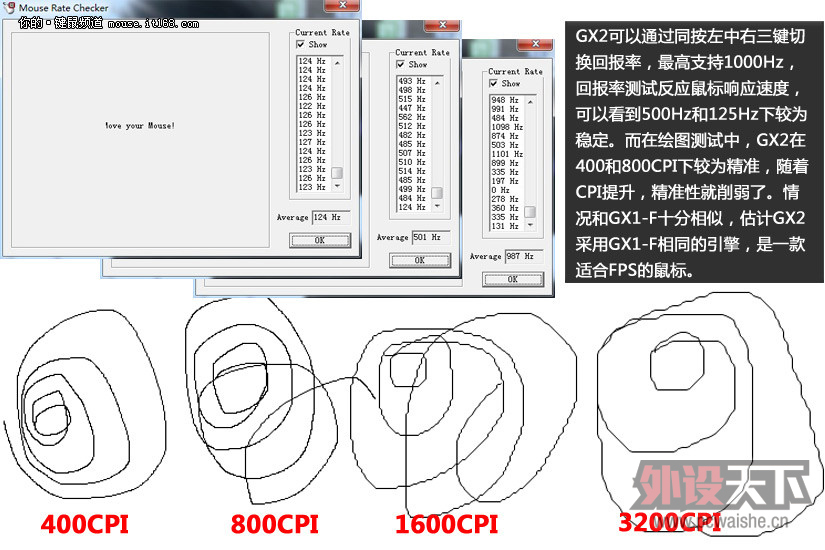Click scrollbar thumb in the 987 Hz window list
This screenshot has height=550, width=825.
[x=530, y=212]
